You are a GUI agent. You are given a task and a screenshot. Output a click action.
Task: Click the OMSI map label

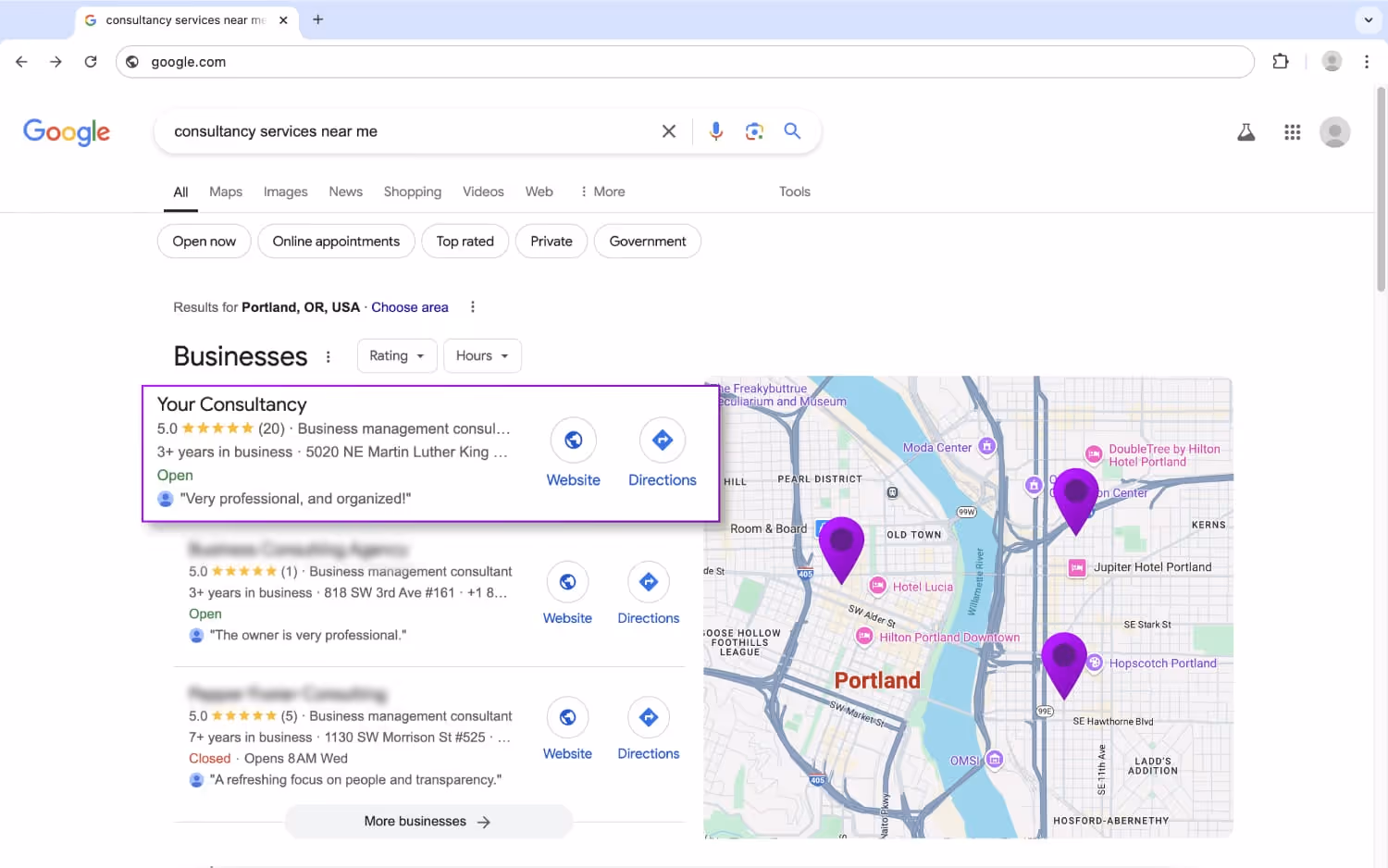pos(964,761)
